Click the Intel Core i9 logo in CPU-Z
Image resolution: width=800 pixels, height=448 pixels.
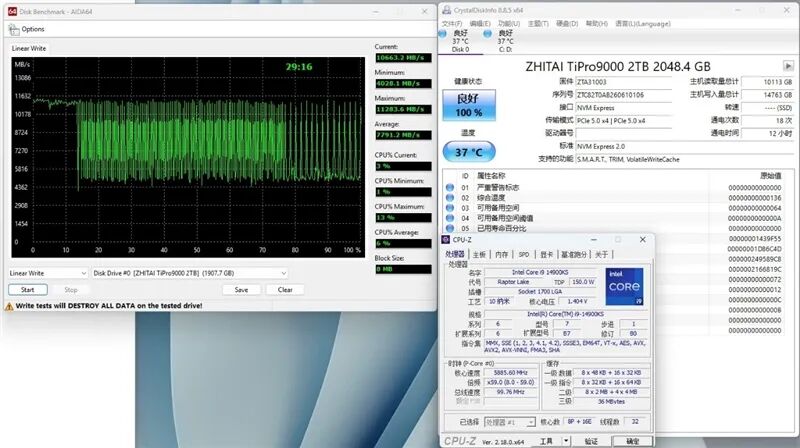624,287
